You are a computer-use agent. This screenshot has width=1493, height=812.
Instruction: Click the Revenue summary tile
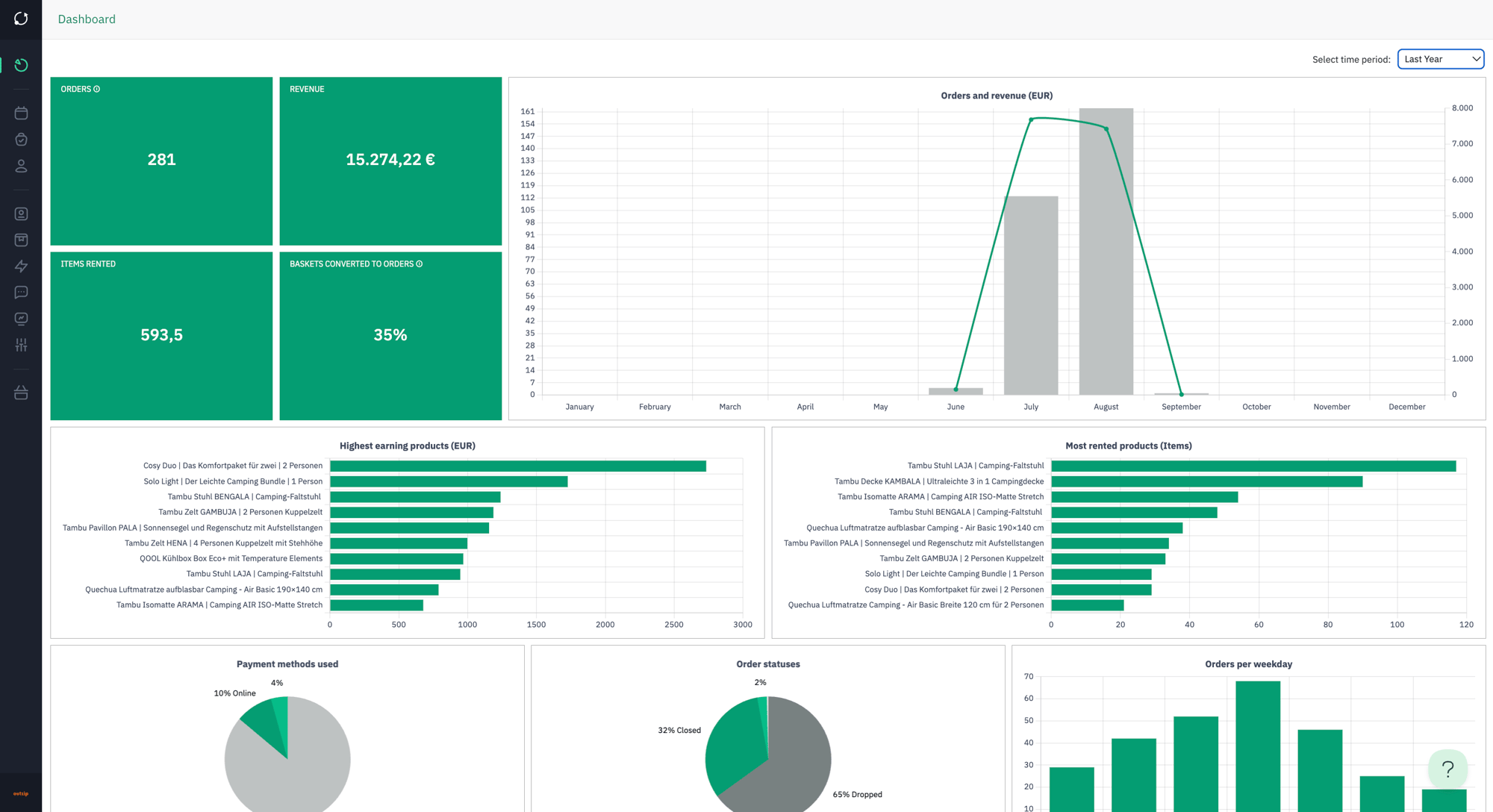390,160
